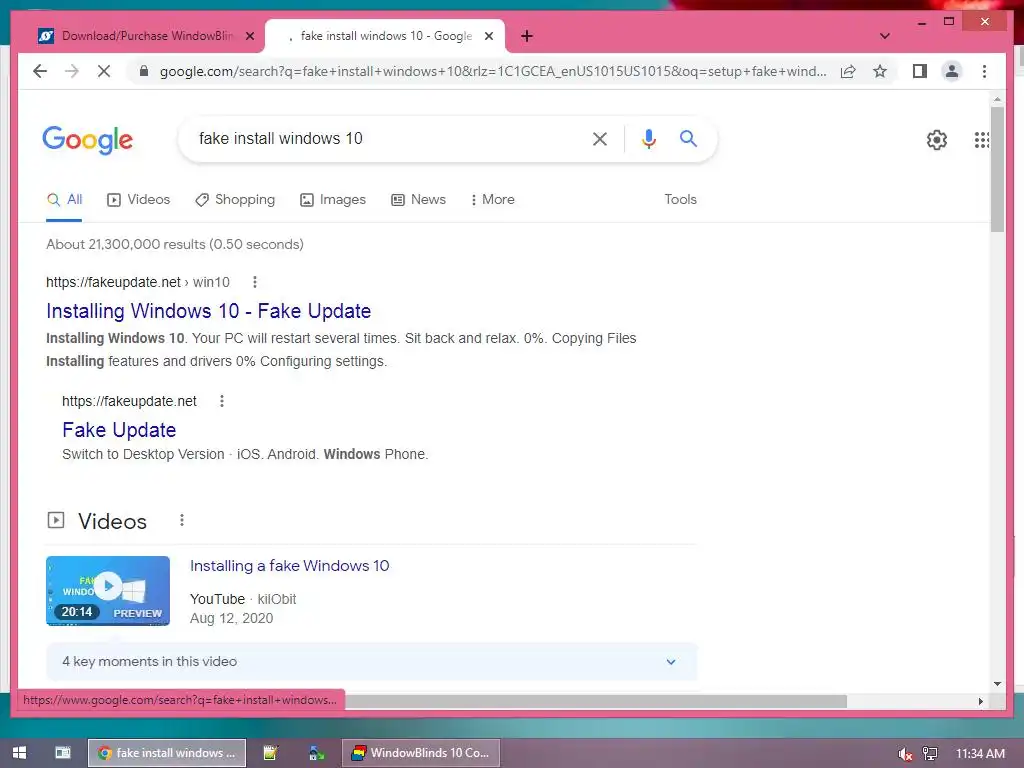The height and width of the screenshot is (768, 1024).
Task: Click the notepad icon on the taskbar
Action: coord(270,753)
